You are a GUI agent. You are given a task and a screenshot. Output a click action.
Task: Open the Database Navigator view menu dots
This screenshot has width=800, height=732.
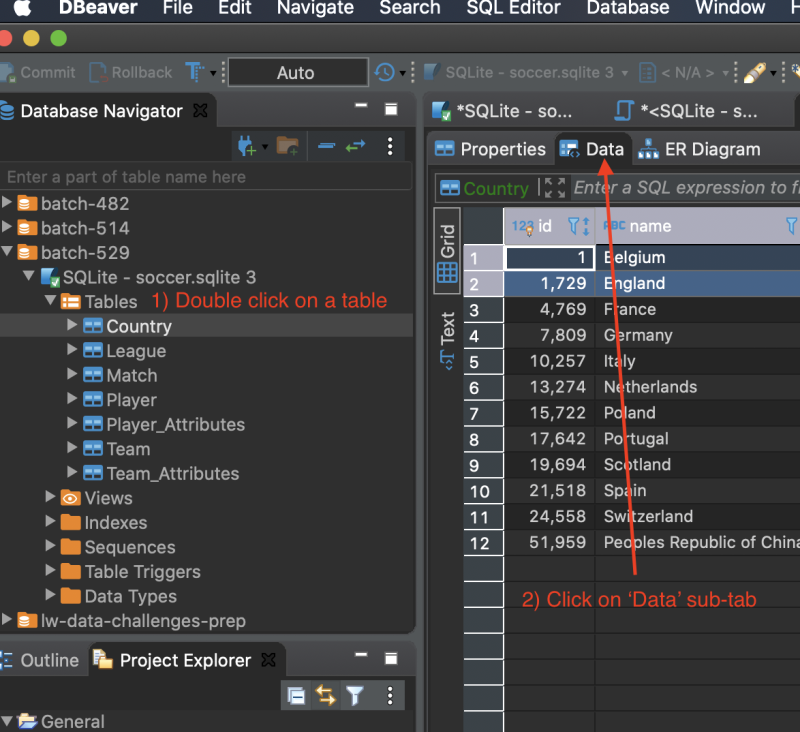click(390, 146)
